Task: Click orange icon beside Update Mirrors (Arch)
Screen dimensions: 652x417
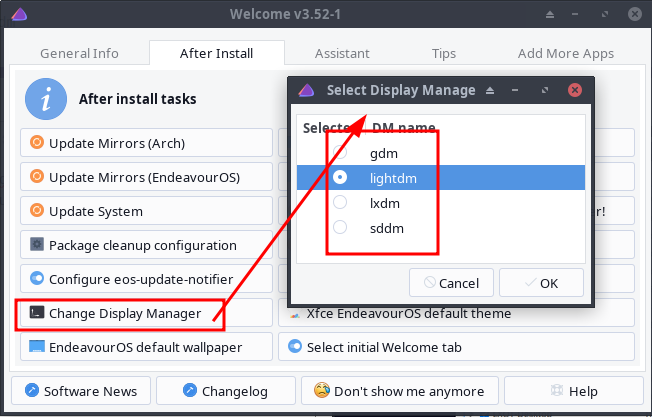Action: (x=37, y=143)
